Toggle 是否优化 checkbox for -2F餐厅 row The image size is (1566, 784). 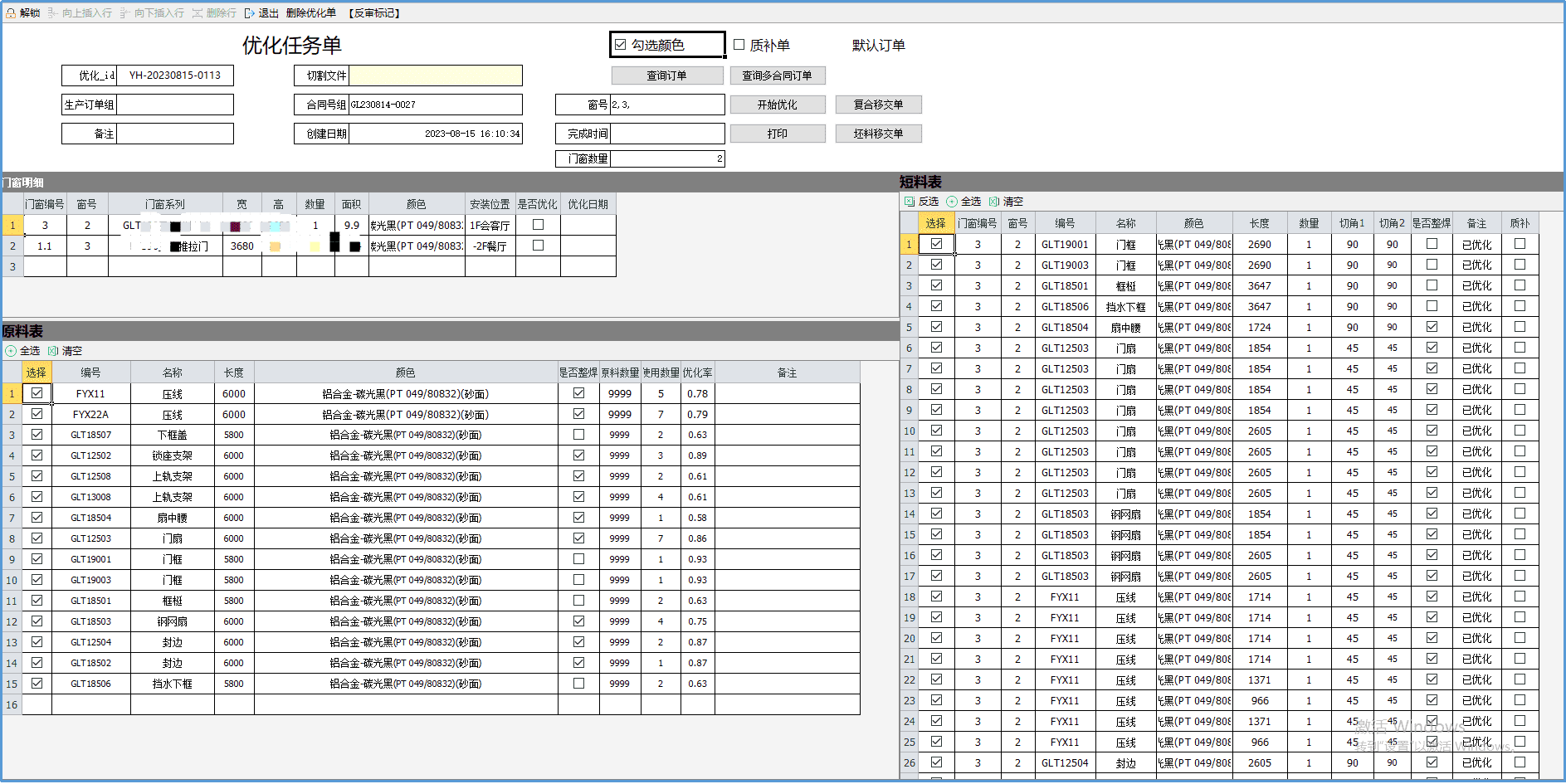pos(538,246)
